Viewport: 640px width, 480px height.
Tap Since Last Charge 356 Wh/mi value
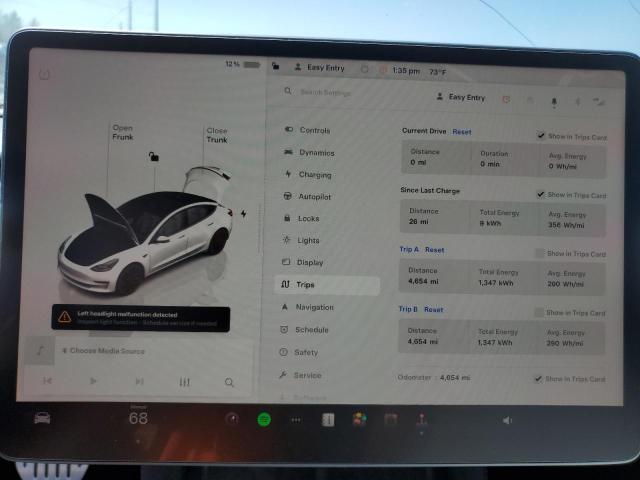tap(566, 225)
